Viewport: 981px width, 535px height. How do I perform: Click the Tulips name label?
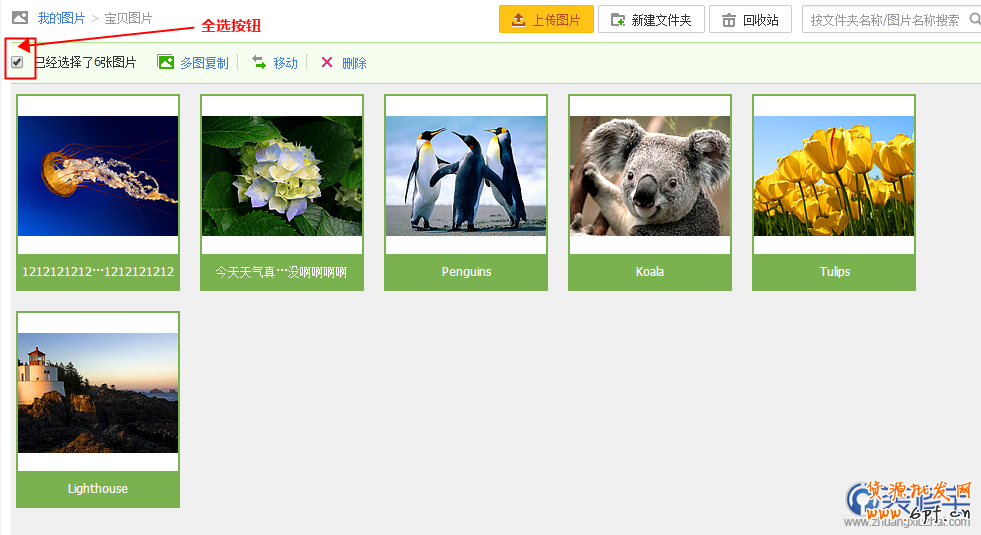click(835, 272)
